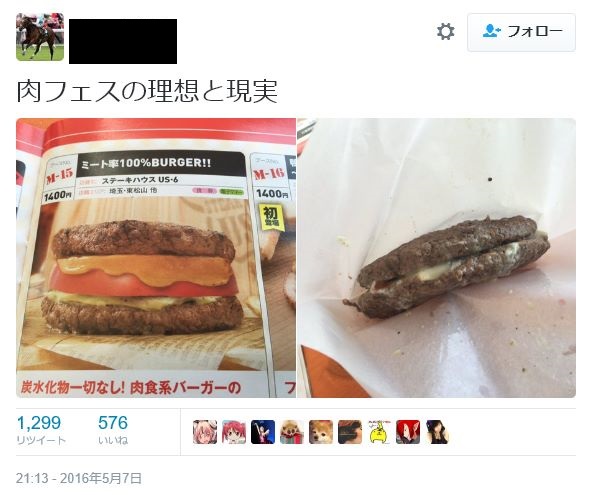Image resolution: width=593 pixels, height=495 pixels.
Task: Open the yellow cartoon character avatar
Action: tap(379, 431)
